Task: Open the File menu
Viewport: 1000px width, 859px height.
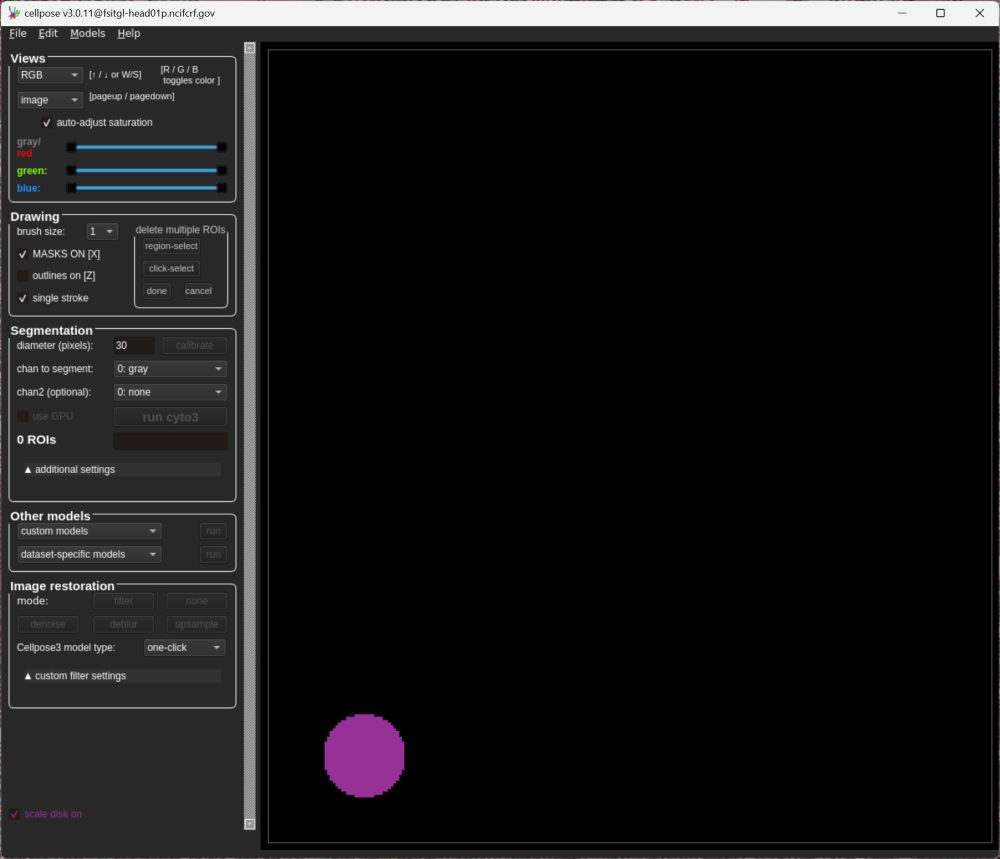Action: pyautogui.click(x=18, y=33)
